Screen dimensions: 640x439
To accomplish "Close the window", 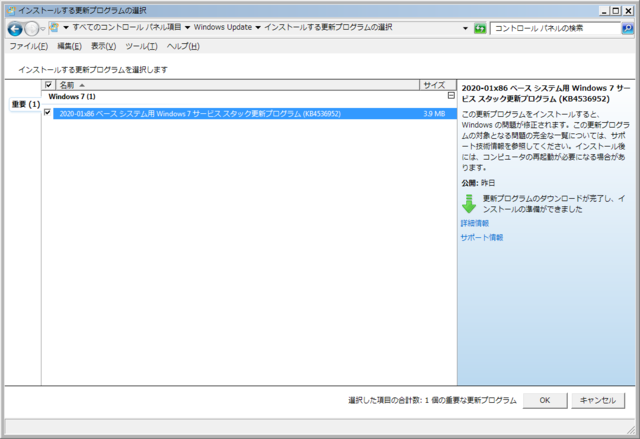I will tap(628, 11).
